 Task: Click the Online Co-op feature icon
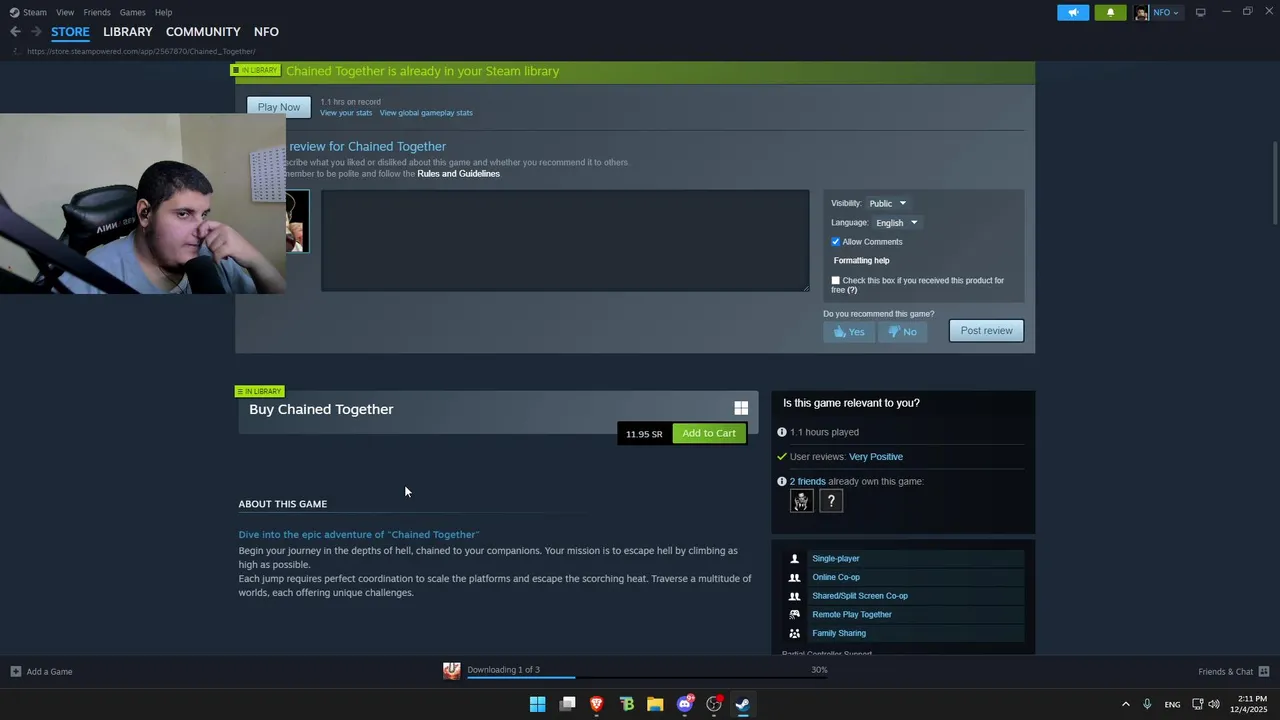pos(795,577)
